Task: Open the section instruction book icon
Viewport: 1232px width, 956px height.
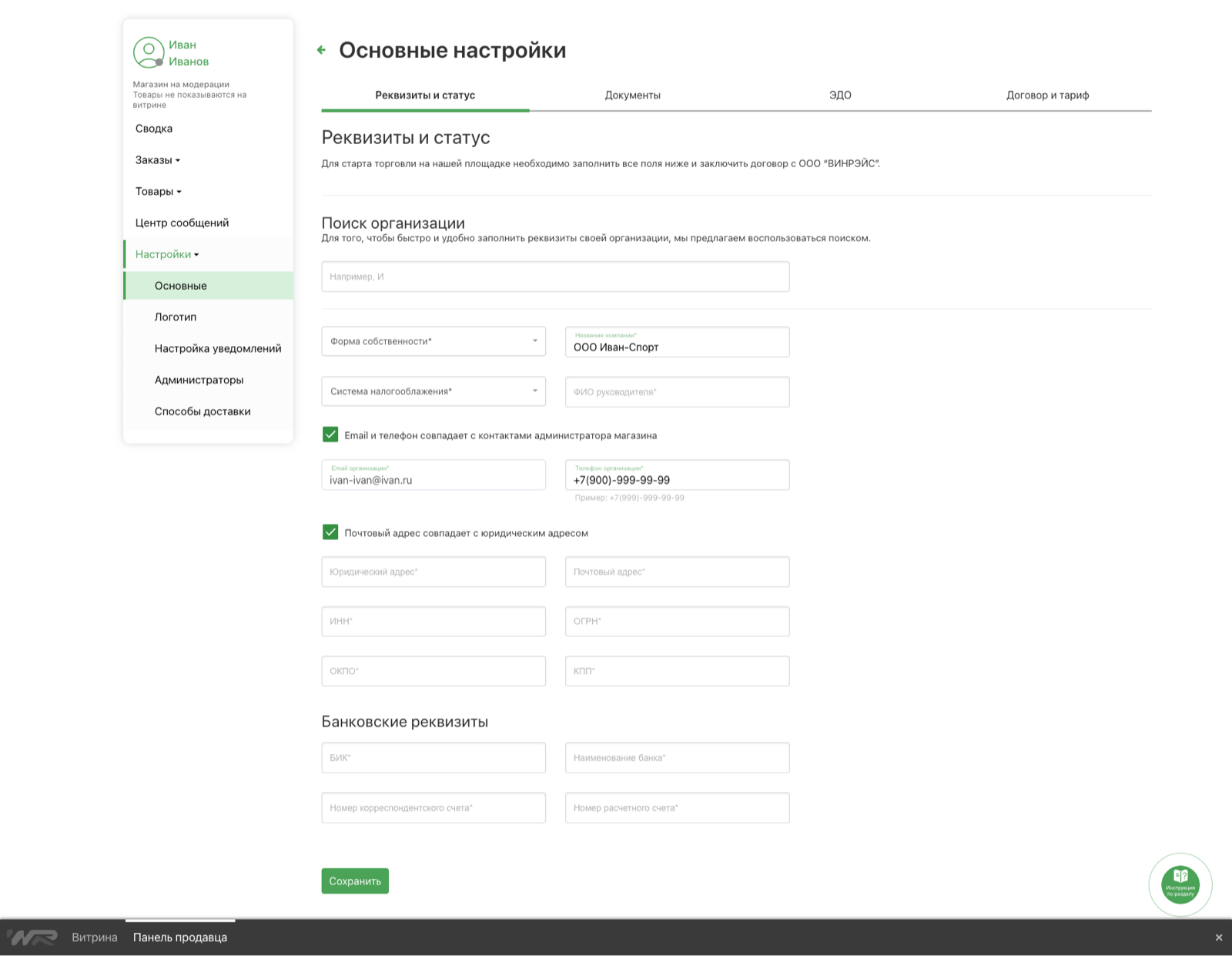Action: pyautogui.click(x=1180, y=884)
